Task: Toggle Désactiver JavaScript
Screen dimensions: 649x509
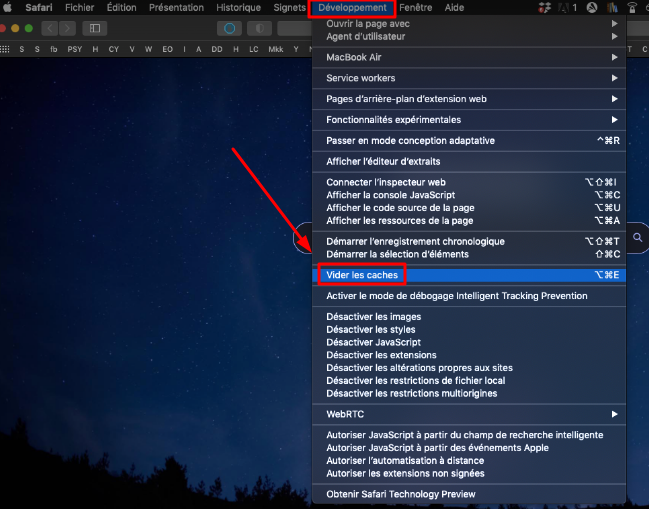Action: 469,342
